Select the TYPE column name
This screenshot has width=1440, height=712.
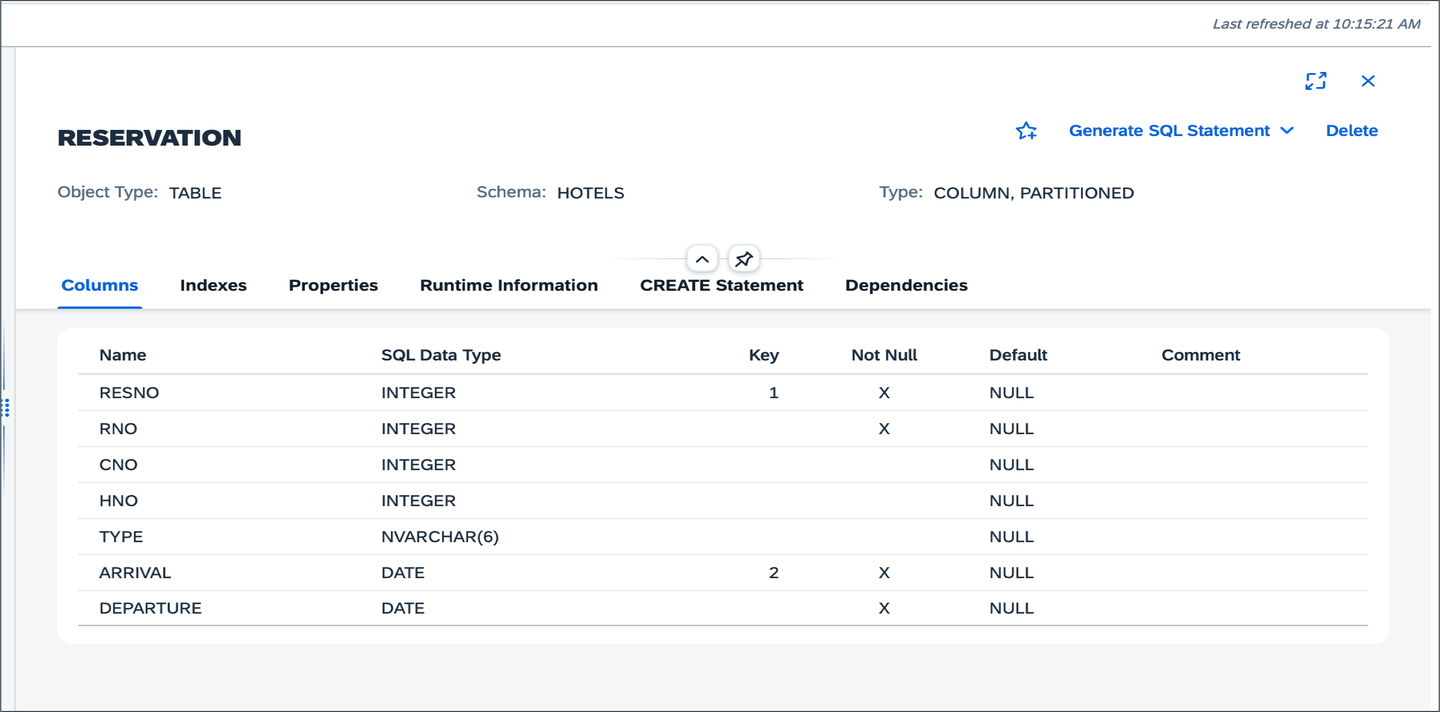[x=121, y=537]
